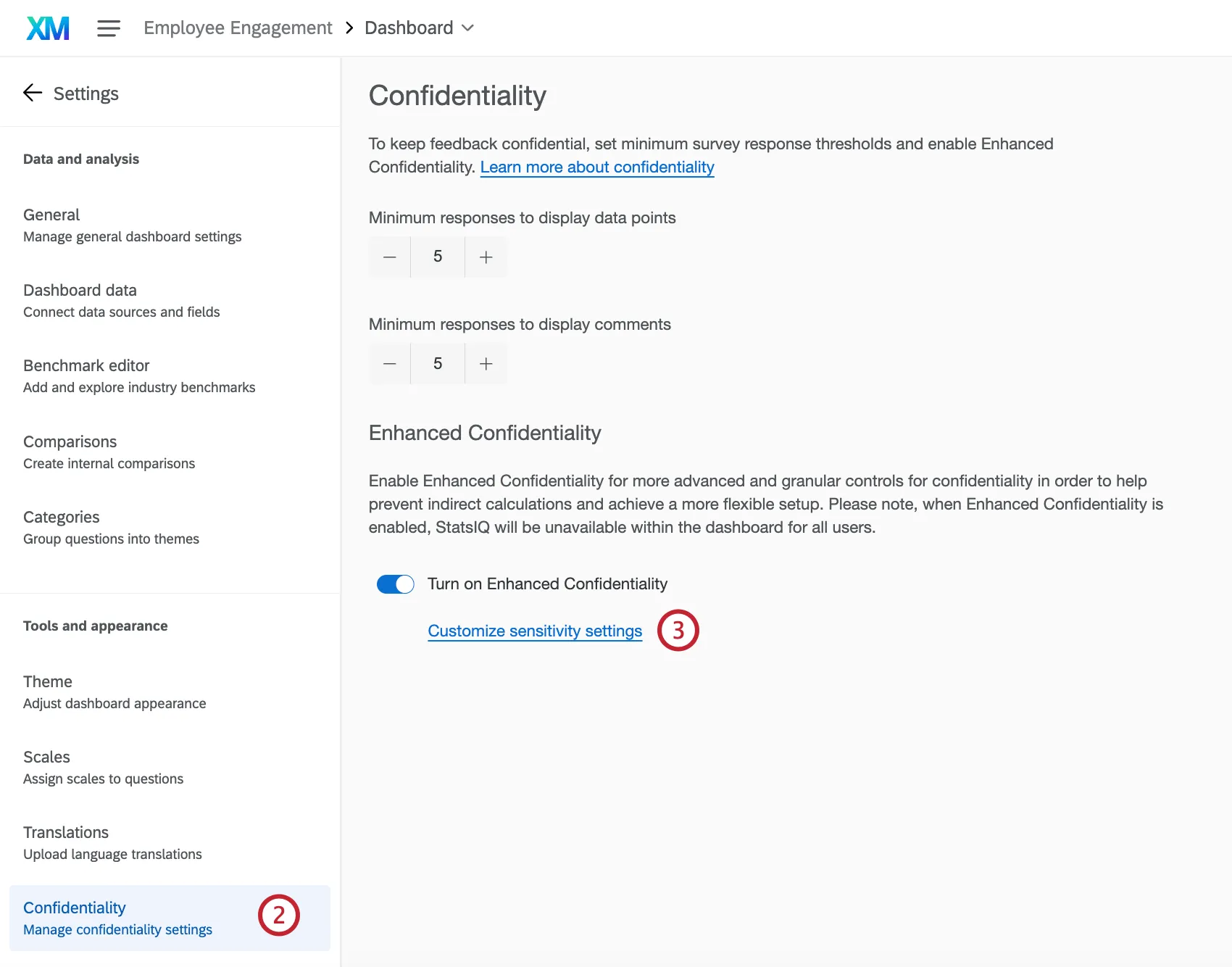1232x967 pixels.
Task: Open Translations settings
Action: [x=66, y=832]
